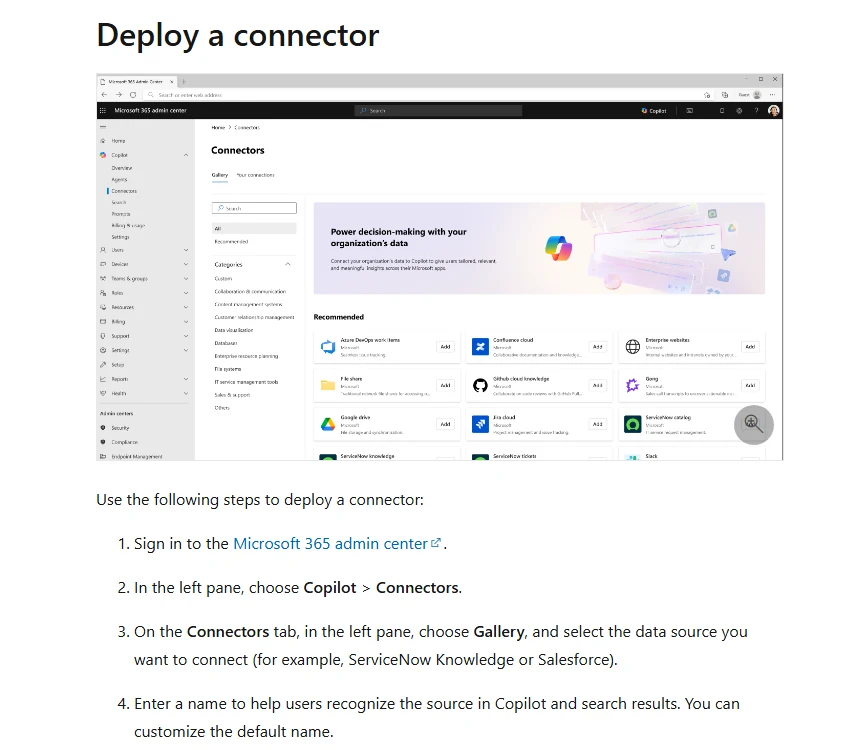Expand the Devices sidebar chevron
The image size is (860, 750).
pyautogui.click(x=186, y=264)
